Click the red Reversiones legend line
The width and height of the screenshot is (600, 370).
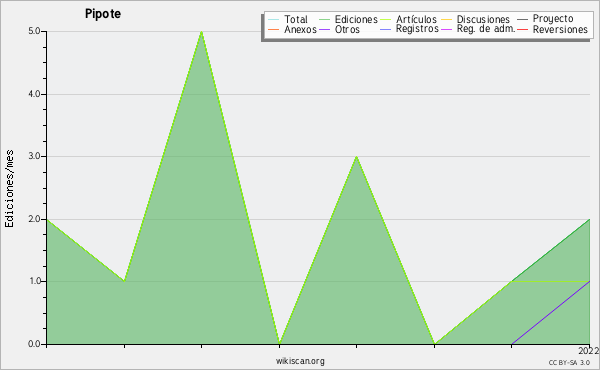click(x=522, y=29)
